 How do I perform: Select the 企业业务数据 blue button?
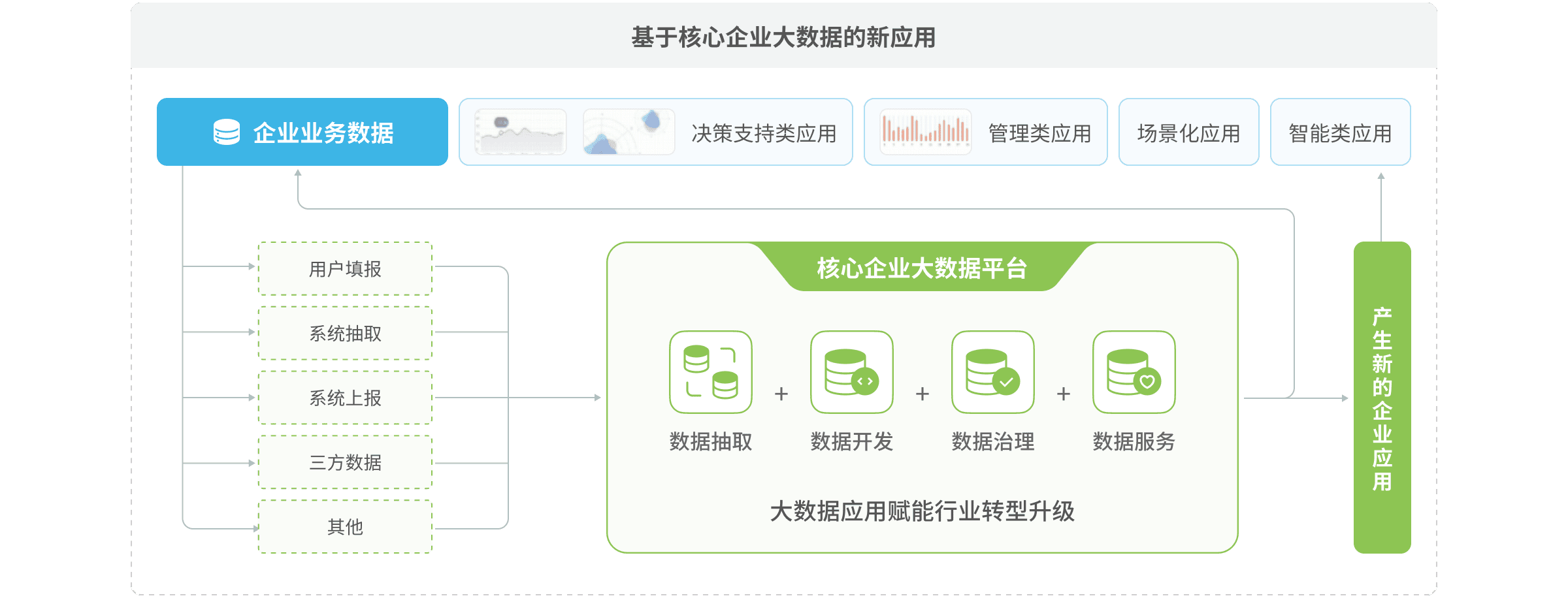coord(302,132)
